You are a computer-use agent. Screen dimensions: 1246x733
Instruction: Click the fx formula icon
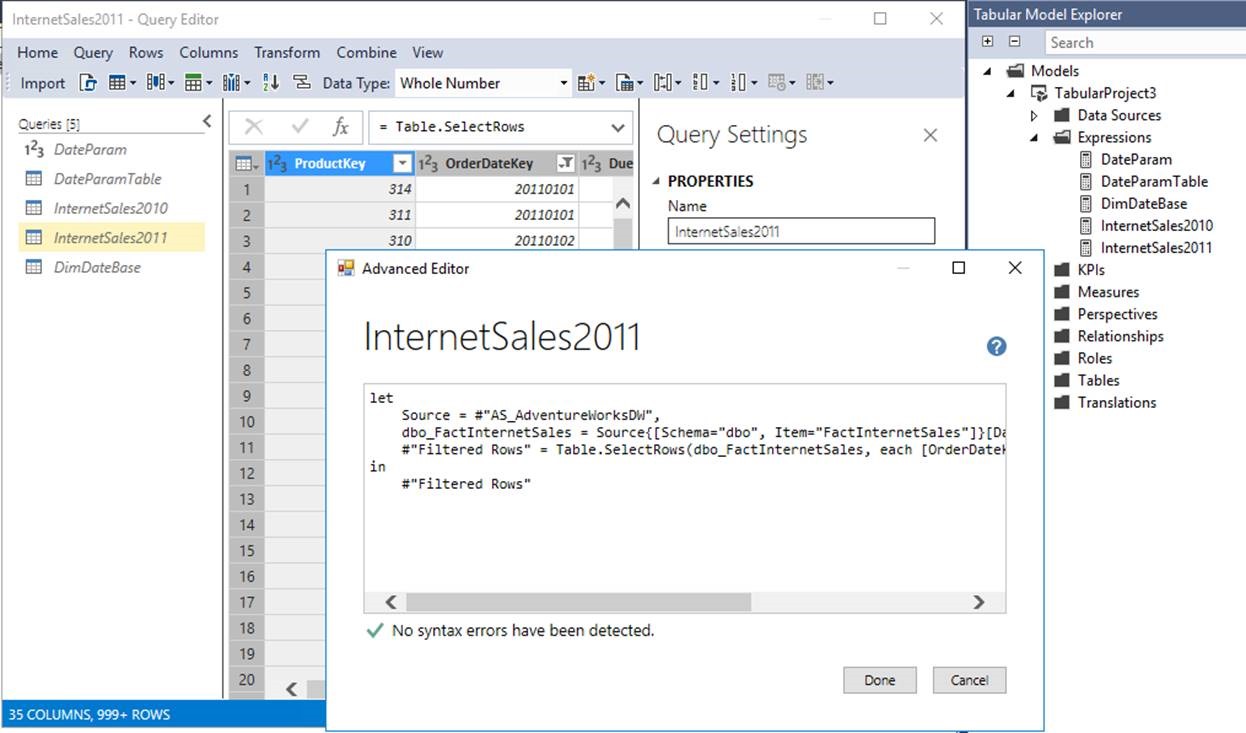click(x=341, y=127)
